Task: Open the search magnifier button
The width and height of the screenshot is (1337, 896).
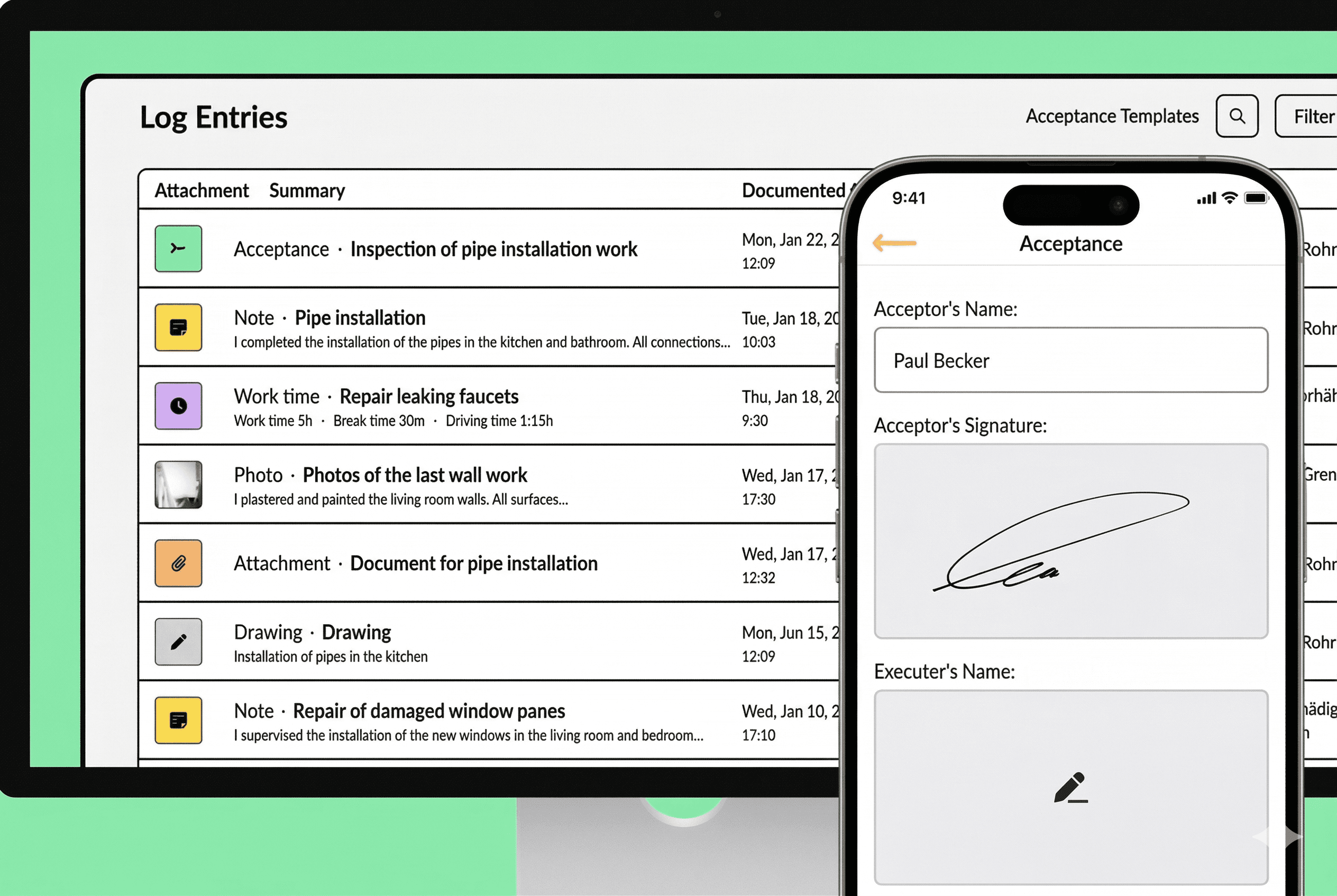Action: click(x=1237, y=116)
